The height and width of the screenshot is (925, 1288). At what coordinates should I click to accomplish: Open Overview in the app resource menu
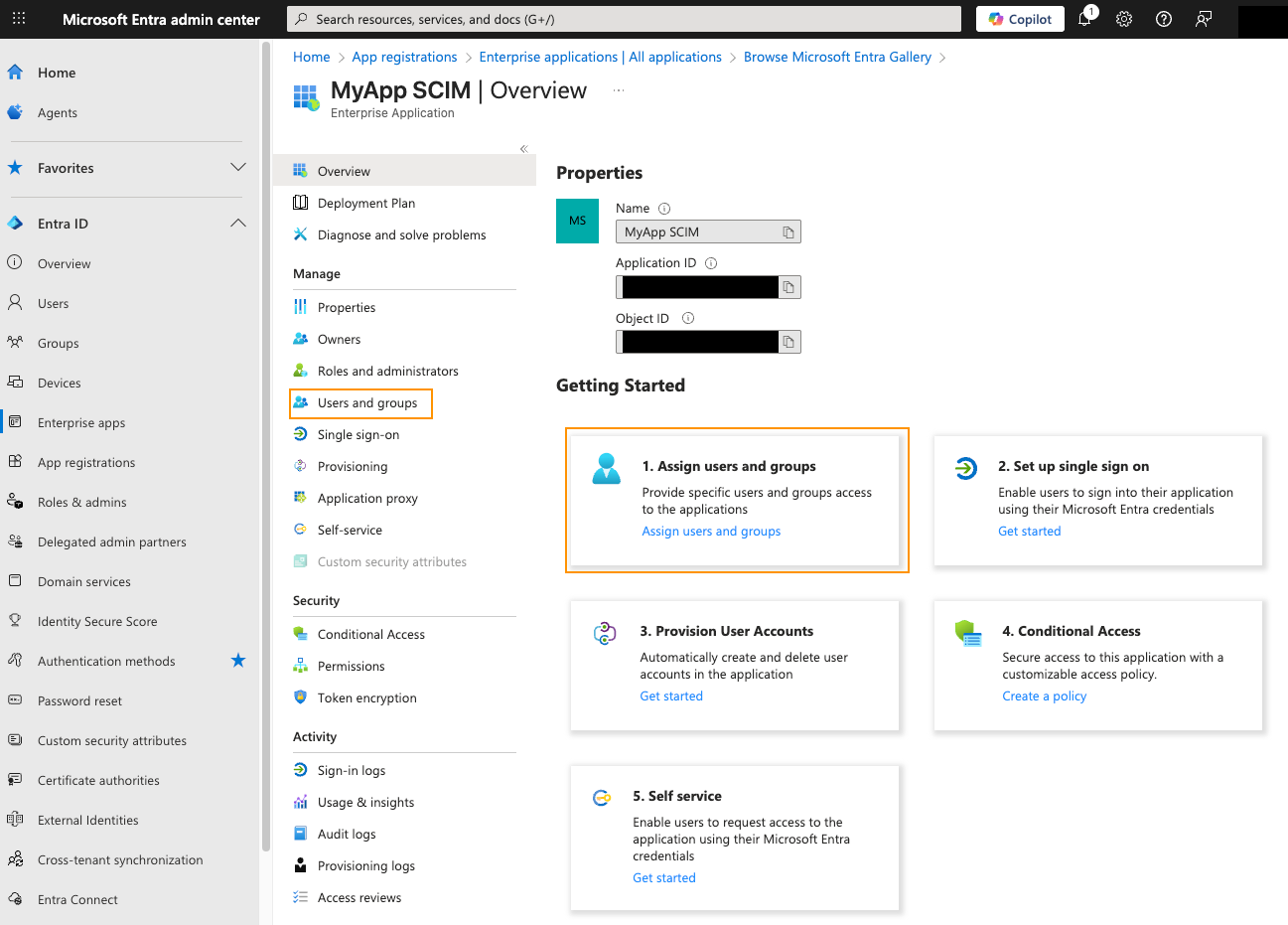tap(404, 171)
